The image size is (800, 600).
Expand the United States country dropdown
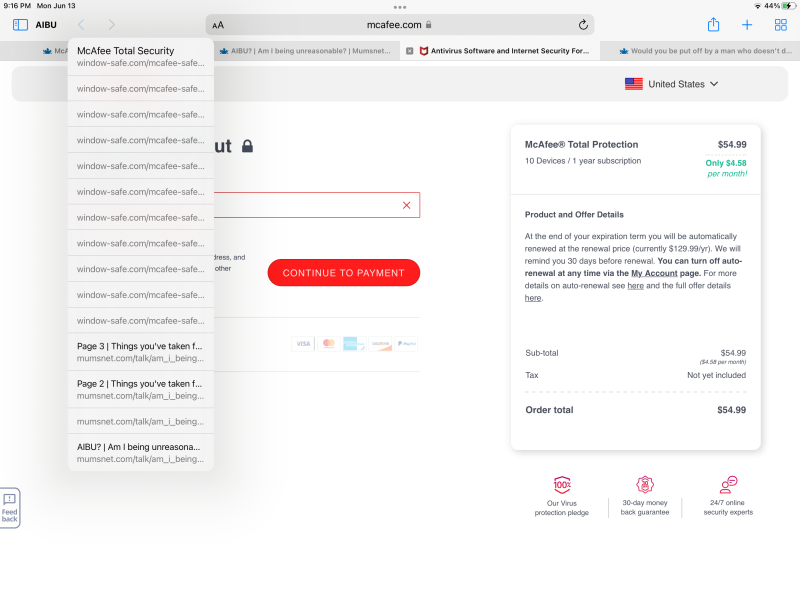(x=672, y=84)
